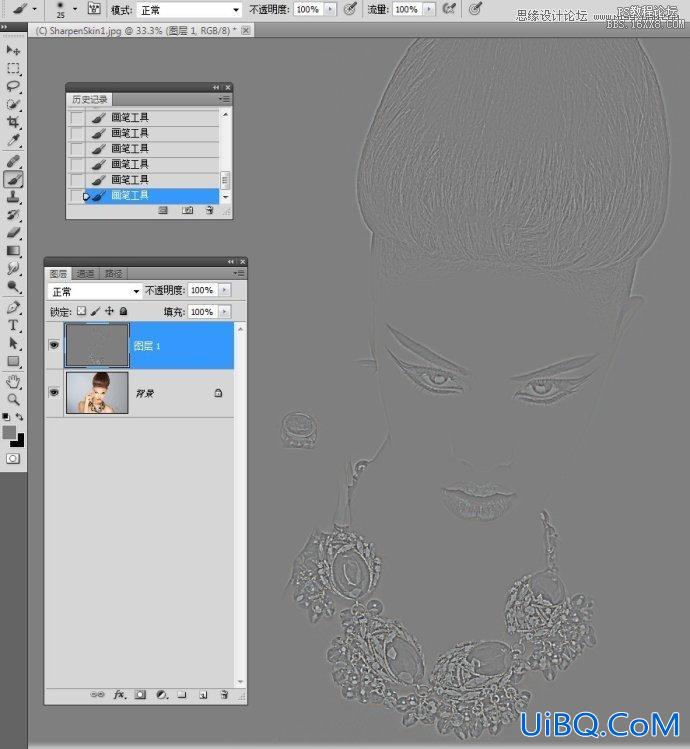Image resolution: width=690 pixels, height=749 pixels.
Task: Select 背景 layer thumbnail
Action: pyautogui.click(x=97, y=393)
